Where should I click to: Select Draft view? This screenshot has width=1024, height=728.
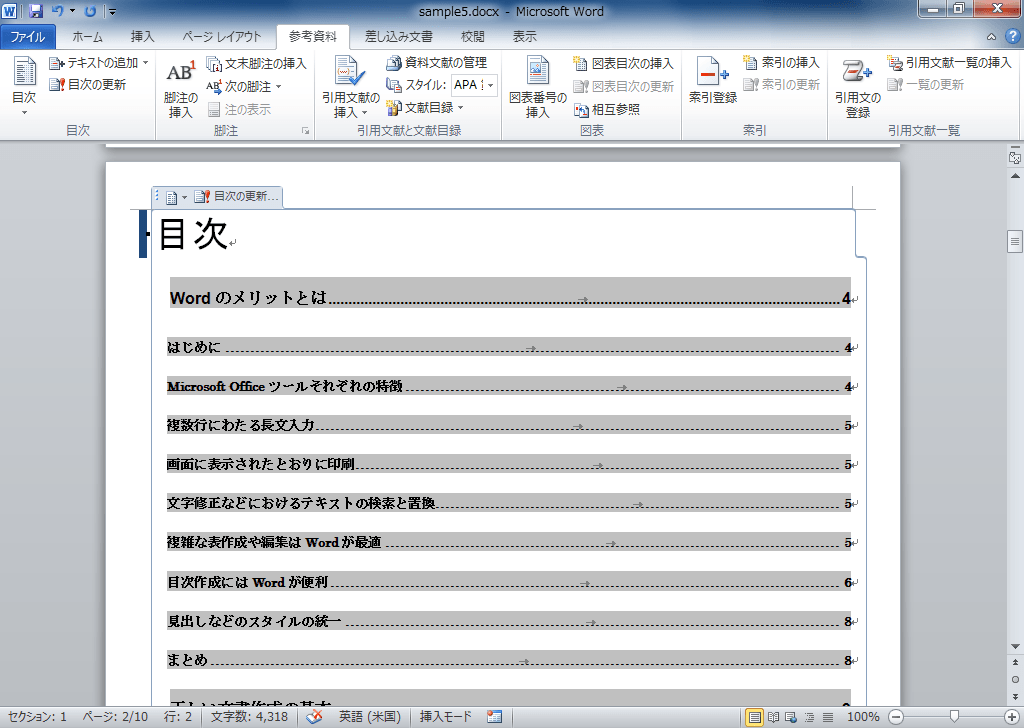[827, 718]
